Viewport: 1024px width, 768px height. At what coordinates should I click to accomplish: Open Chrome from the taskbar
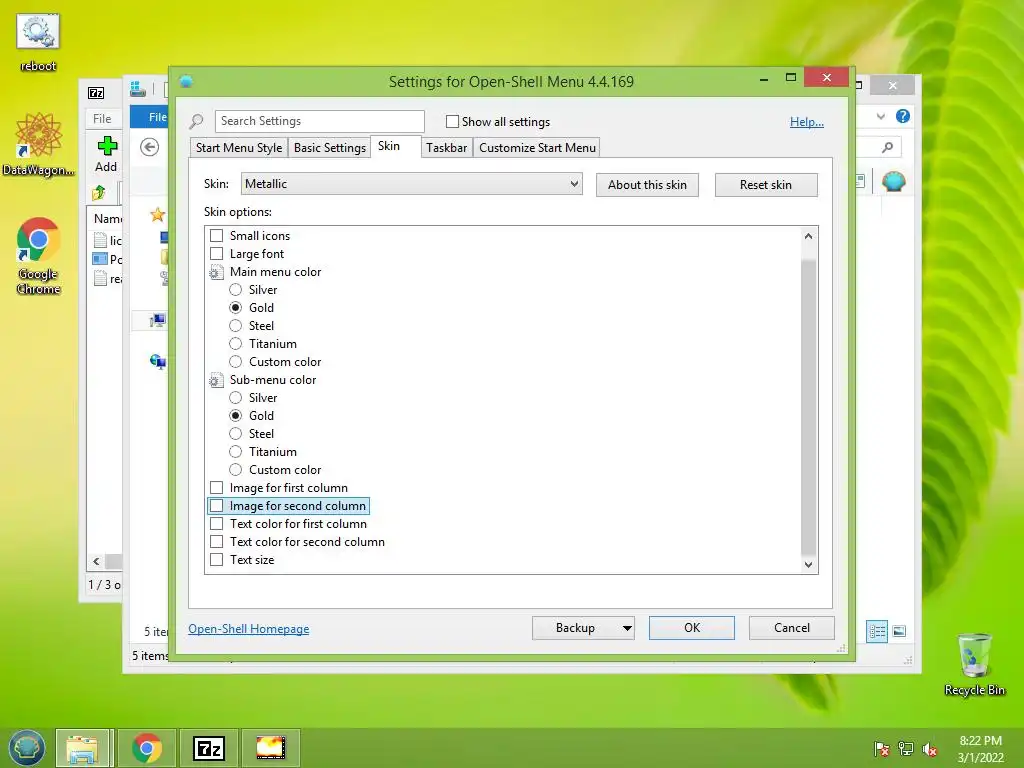point(147,748)
